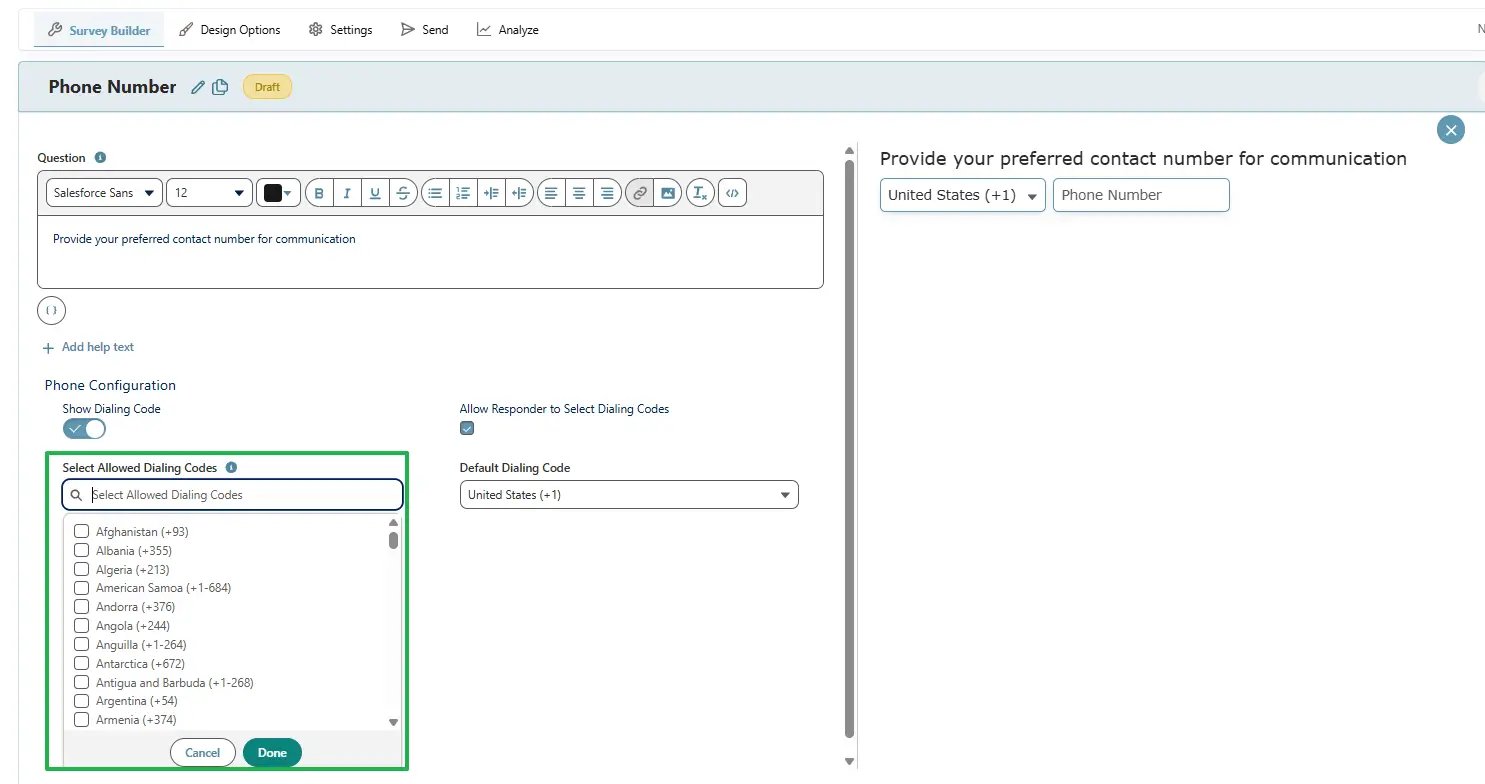Align question text to the left
This screenshot has height=784, width=1485.
(551, 193)
